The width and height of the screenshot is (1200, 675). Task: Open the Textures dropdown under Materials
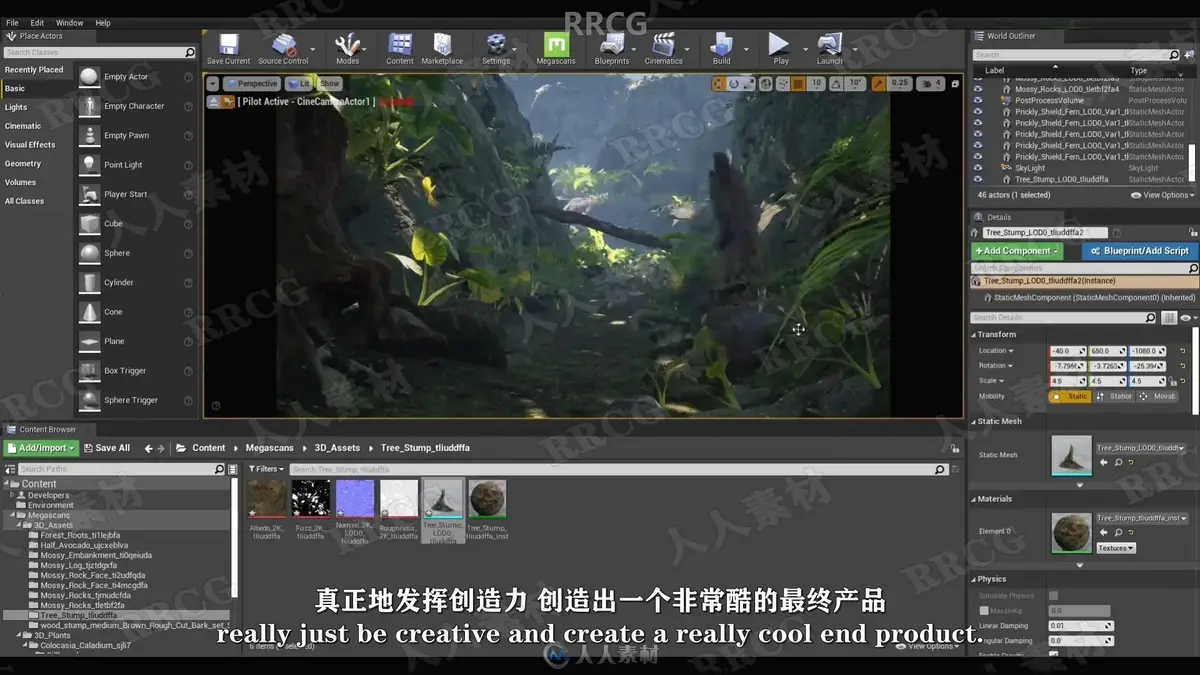pyautogui.click(x=1116, y=548)
